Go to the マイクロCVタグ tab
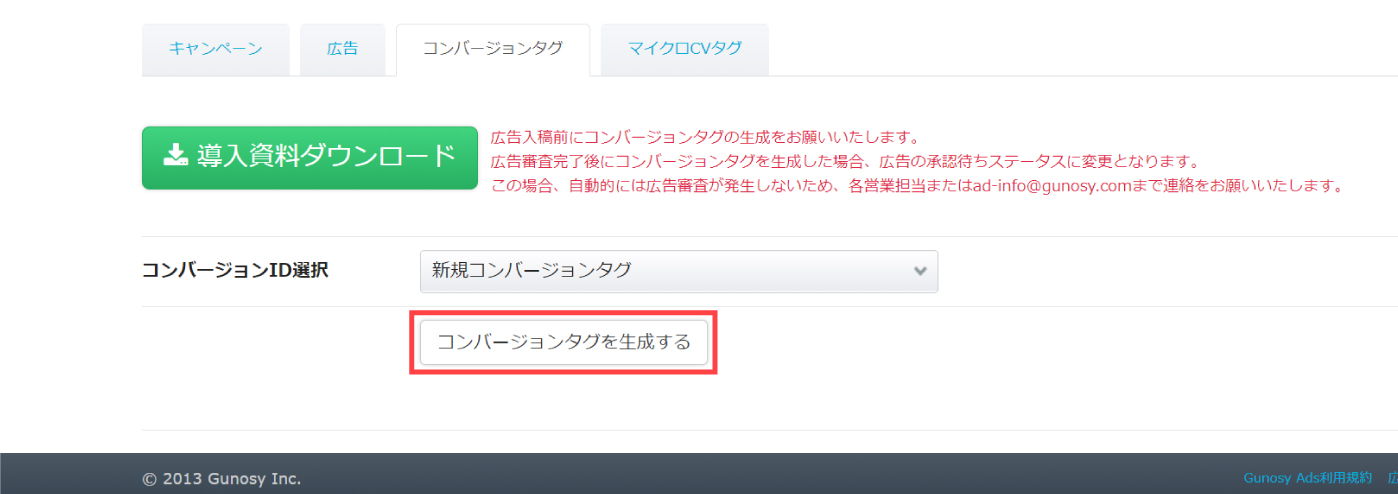 point(685,49)
